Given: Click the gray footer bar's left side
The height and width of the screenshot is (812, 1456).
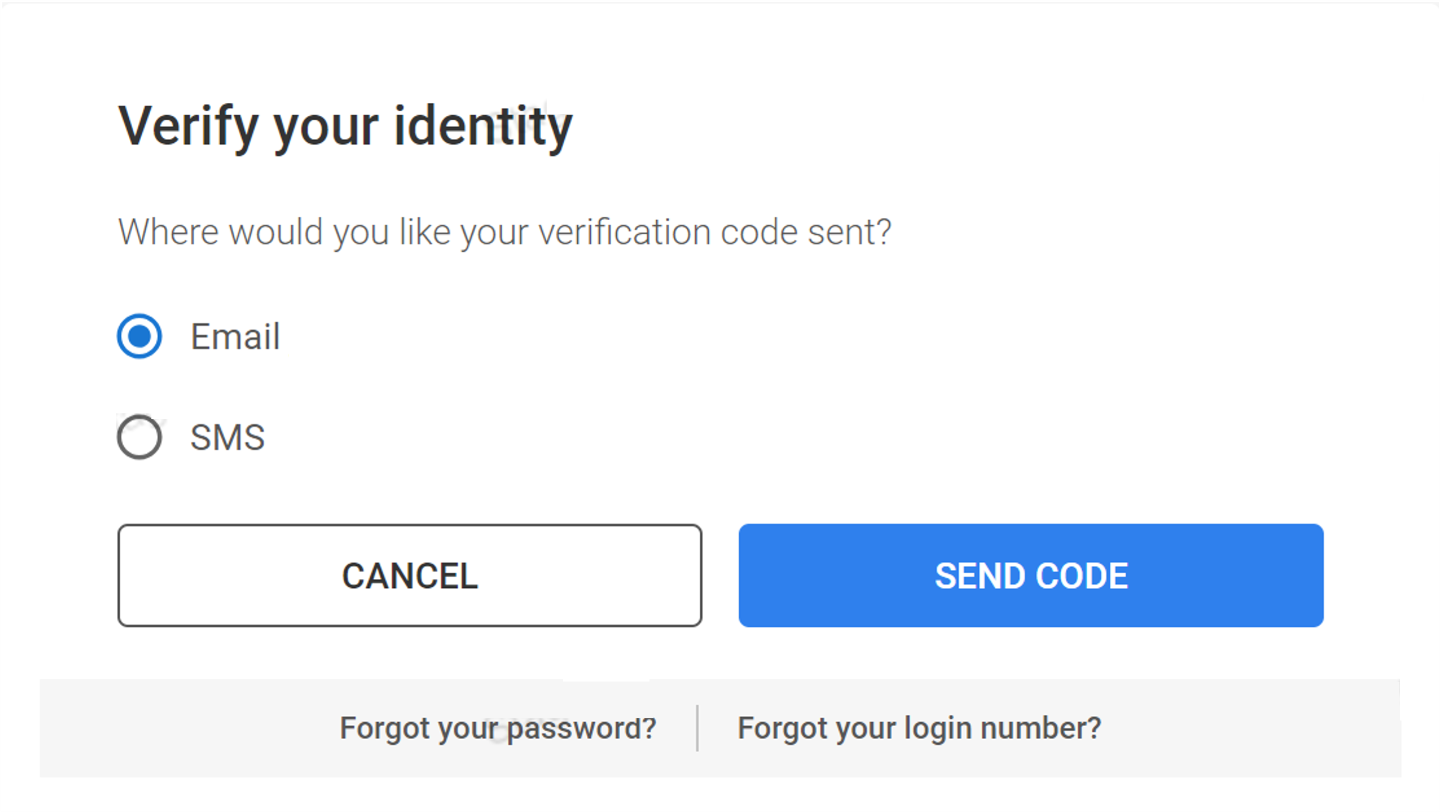Looking at the screenshot, I should [169, 728].
